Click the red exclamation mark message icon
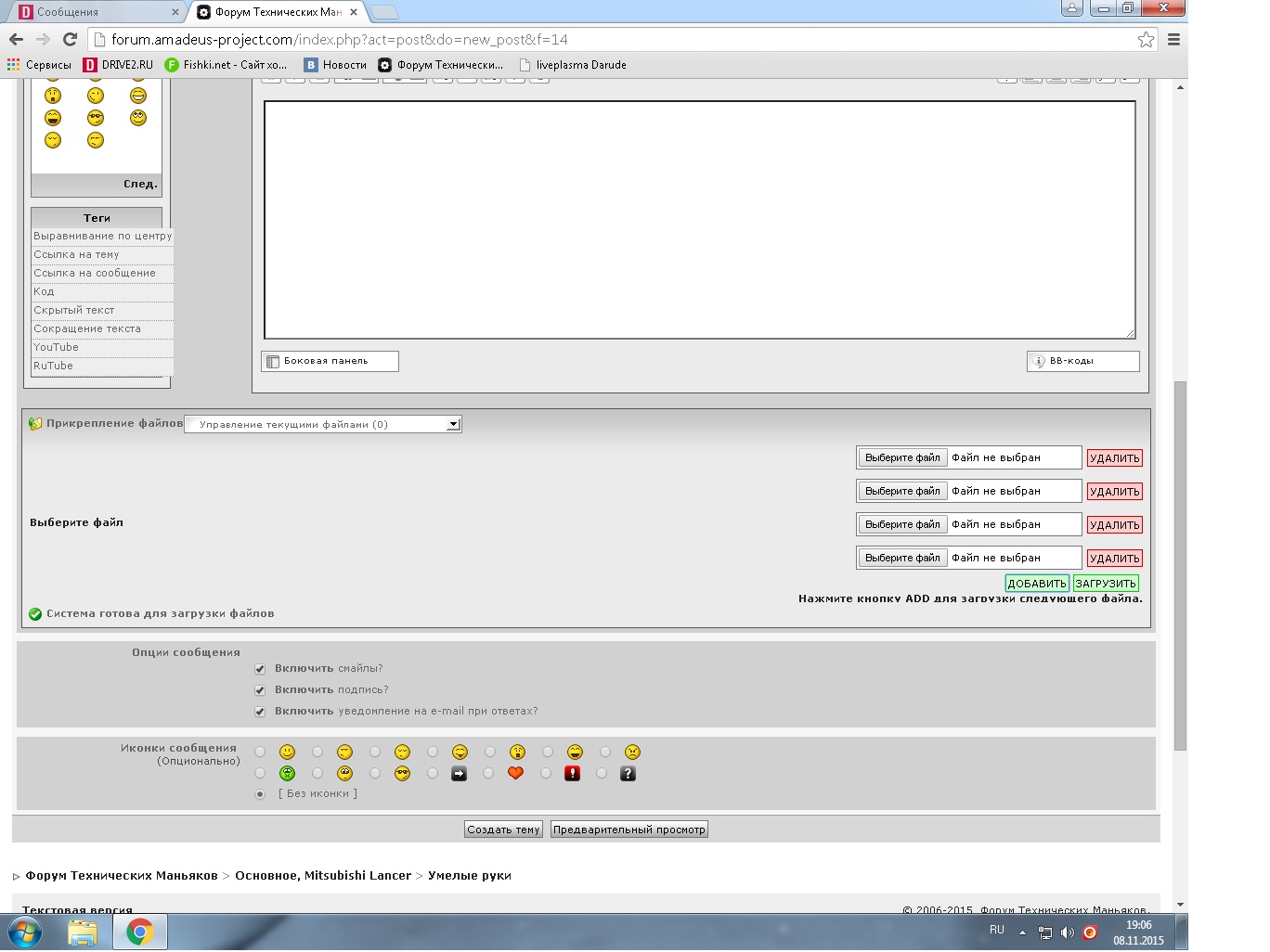 [x=572, y=773]
